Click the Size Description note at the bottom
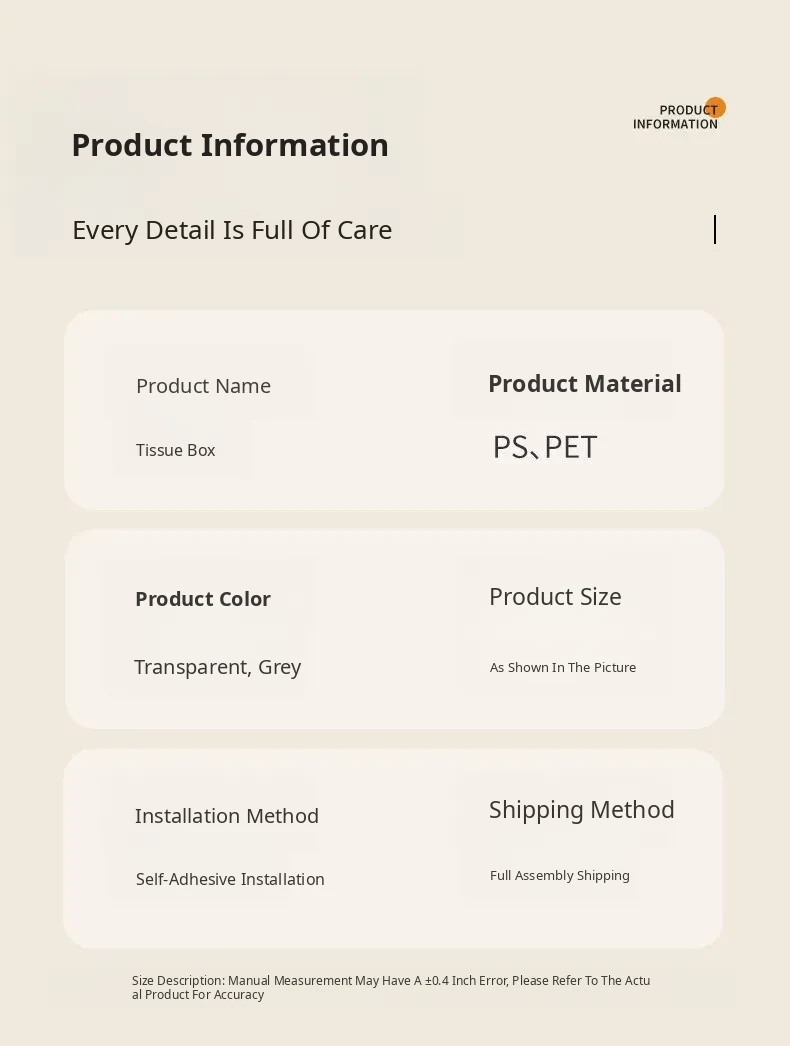The width and height of the screenshot is (790, 1046). [x=391, y=987]
